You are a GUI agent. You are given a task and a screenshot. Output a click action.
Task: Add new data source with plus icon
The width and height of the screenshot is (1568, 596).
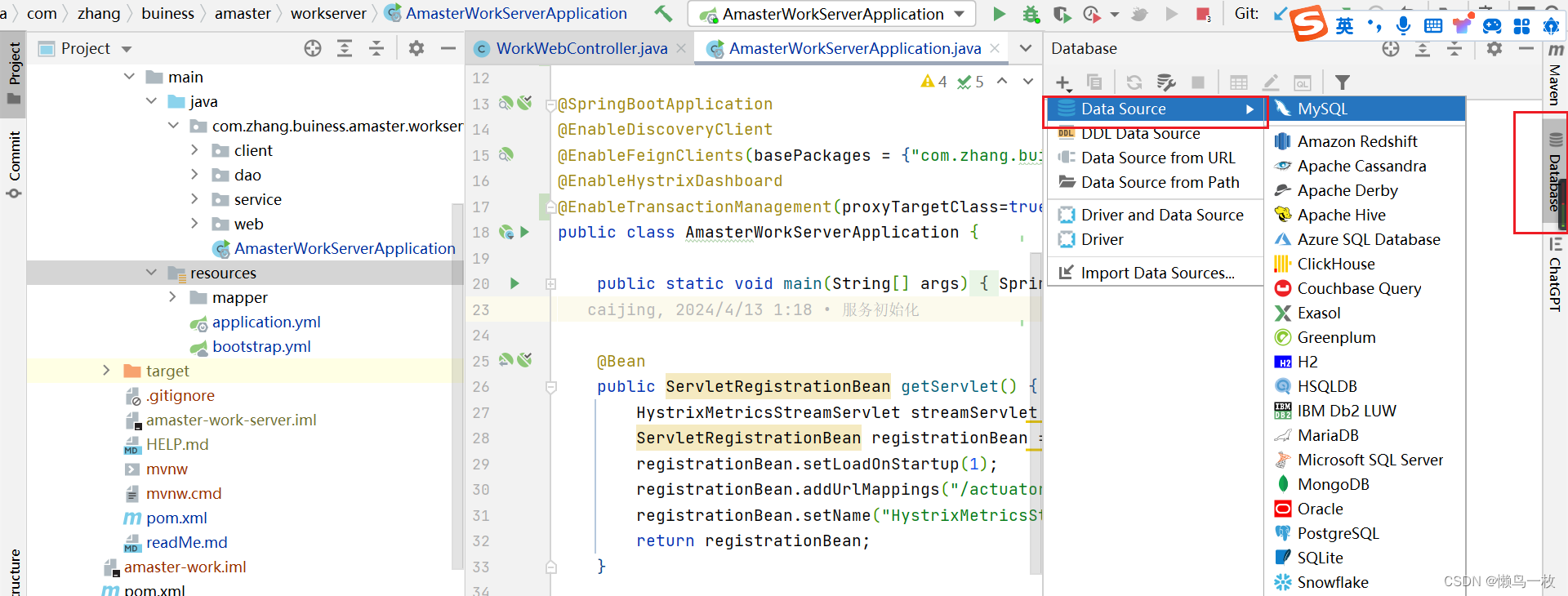coord(1062,82)
